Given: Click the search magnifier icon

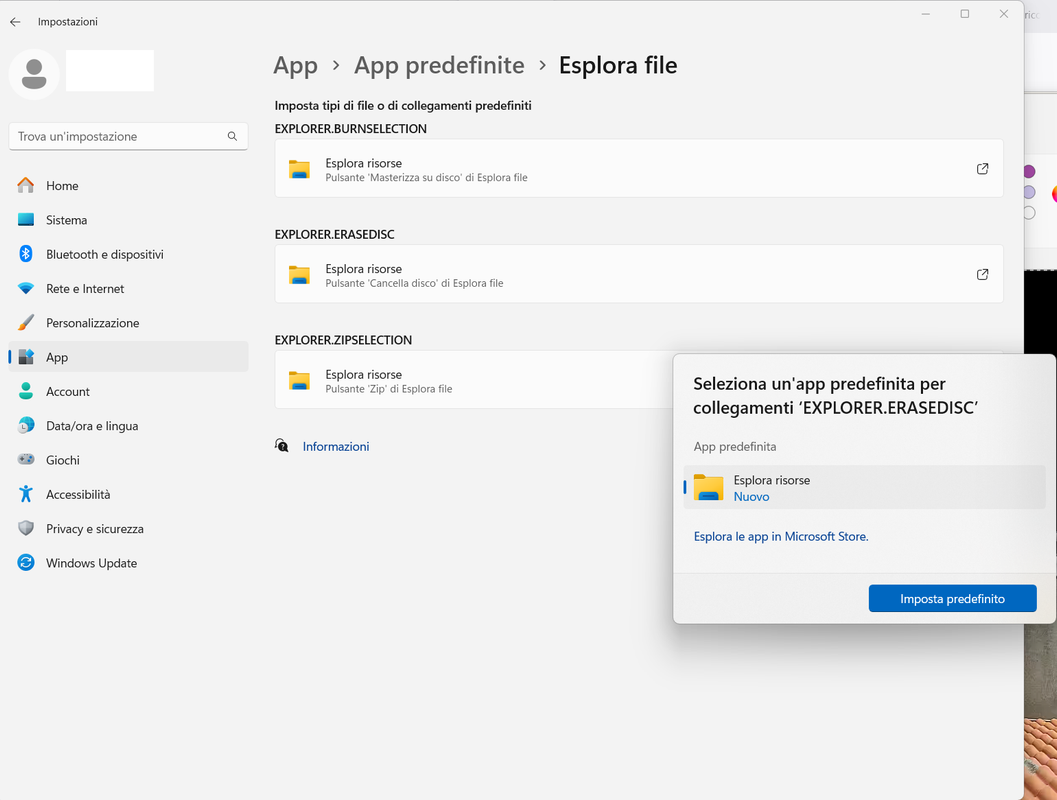Looking at the screenshot, I should tap(232, 136).
